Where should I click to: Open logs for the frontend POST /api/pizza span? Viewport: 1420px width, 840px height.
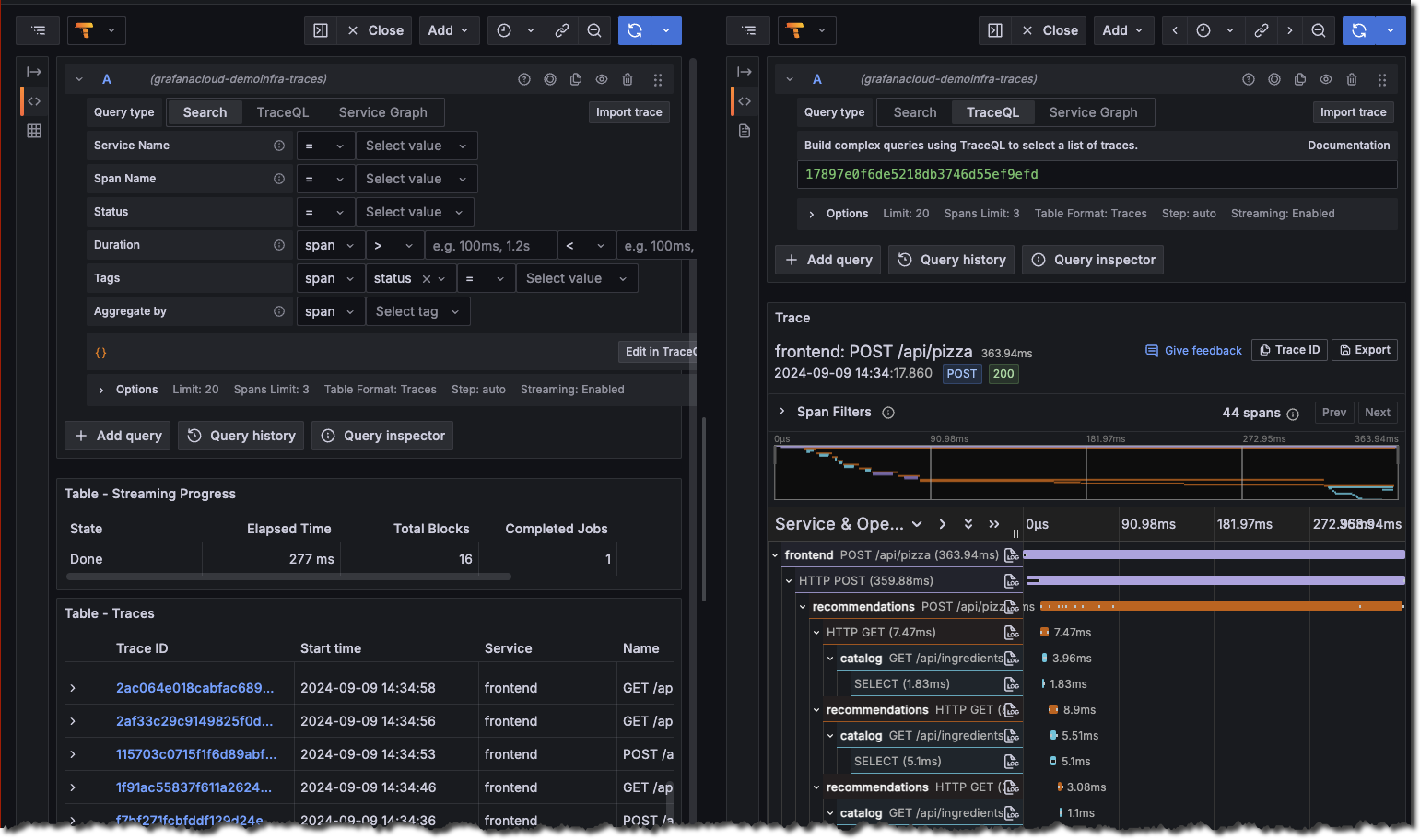(1011, 554)
